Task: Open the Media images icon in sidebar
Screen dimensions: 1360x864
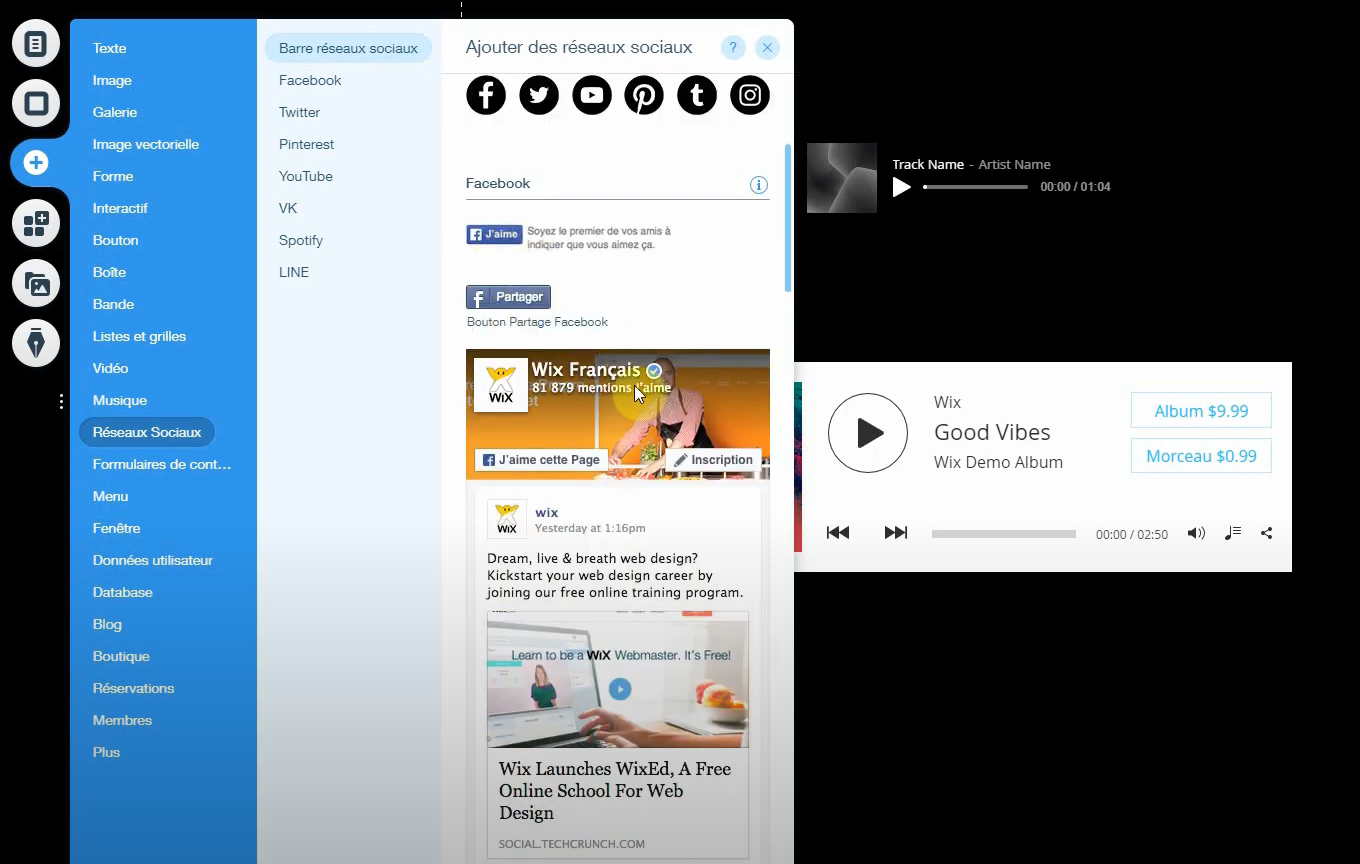Action: click(x=36, y=284)
